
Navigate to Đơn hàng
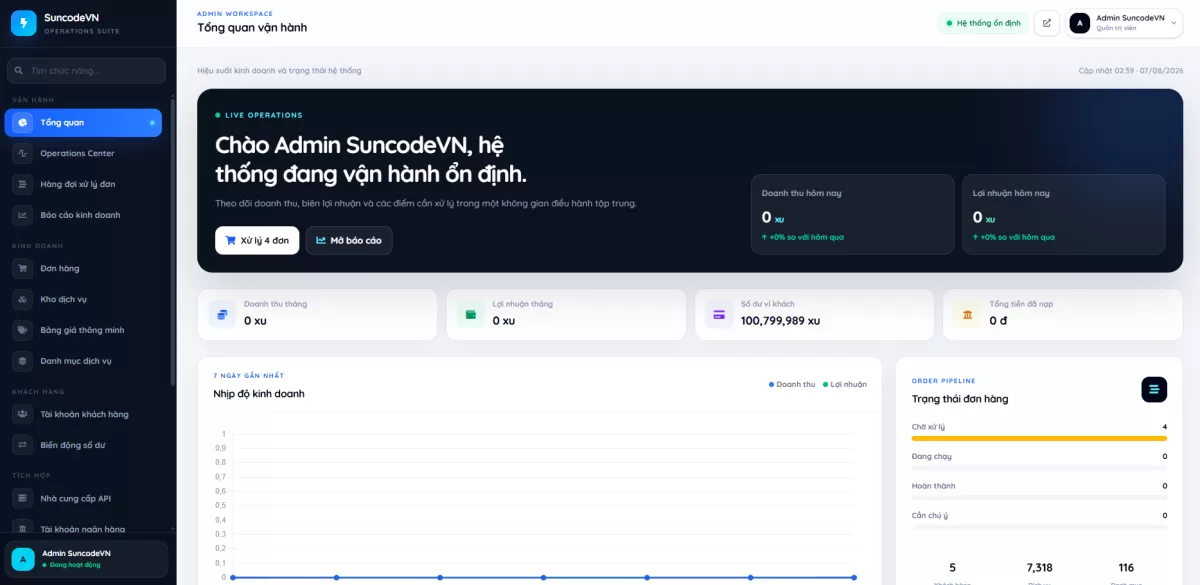pyautogui.click(x=83, y=268)
